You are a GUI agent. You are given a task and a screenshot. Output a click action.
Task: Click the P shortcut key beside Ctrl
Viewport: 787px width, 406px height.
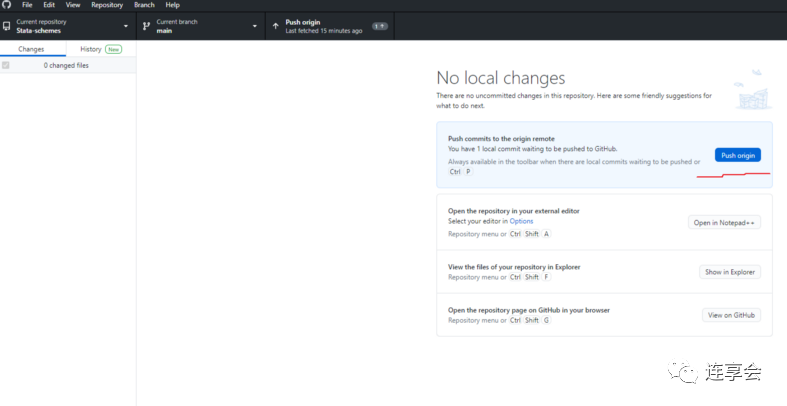[468, 172]
